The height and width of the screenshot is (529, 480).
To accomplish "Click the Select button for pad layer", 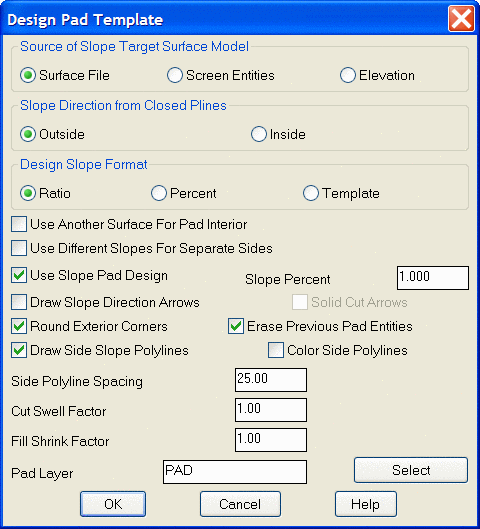I will point(411,470).
